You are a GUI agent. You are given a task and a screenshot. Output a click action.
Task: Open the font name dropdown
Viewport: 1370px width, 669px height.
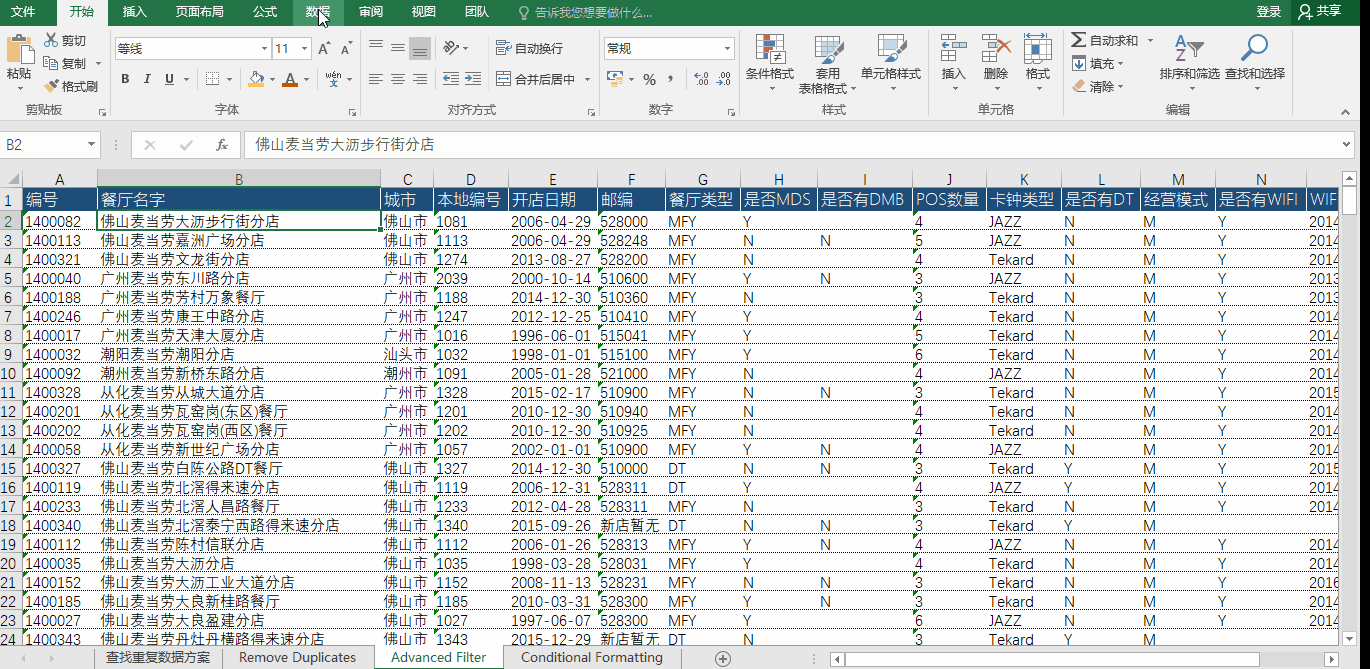pos(265,49)
